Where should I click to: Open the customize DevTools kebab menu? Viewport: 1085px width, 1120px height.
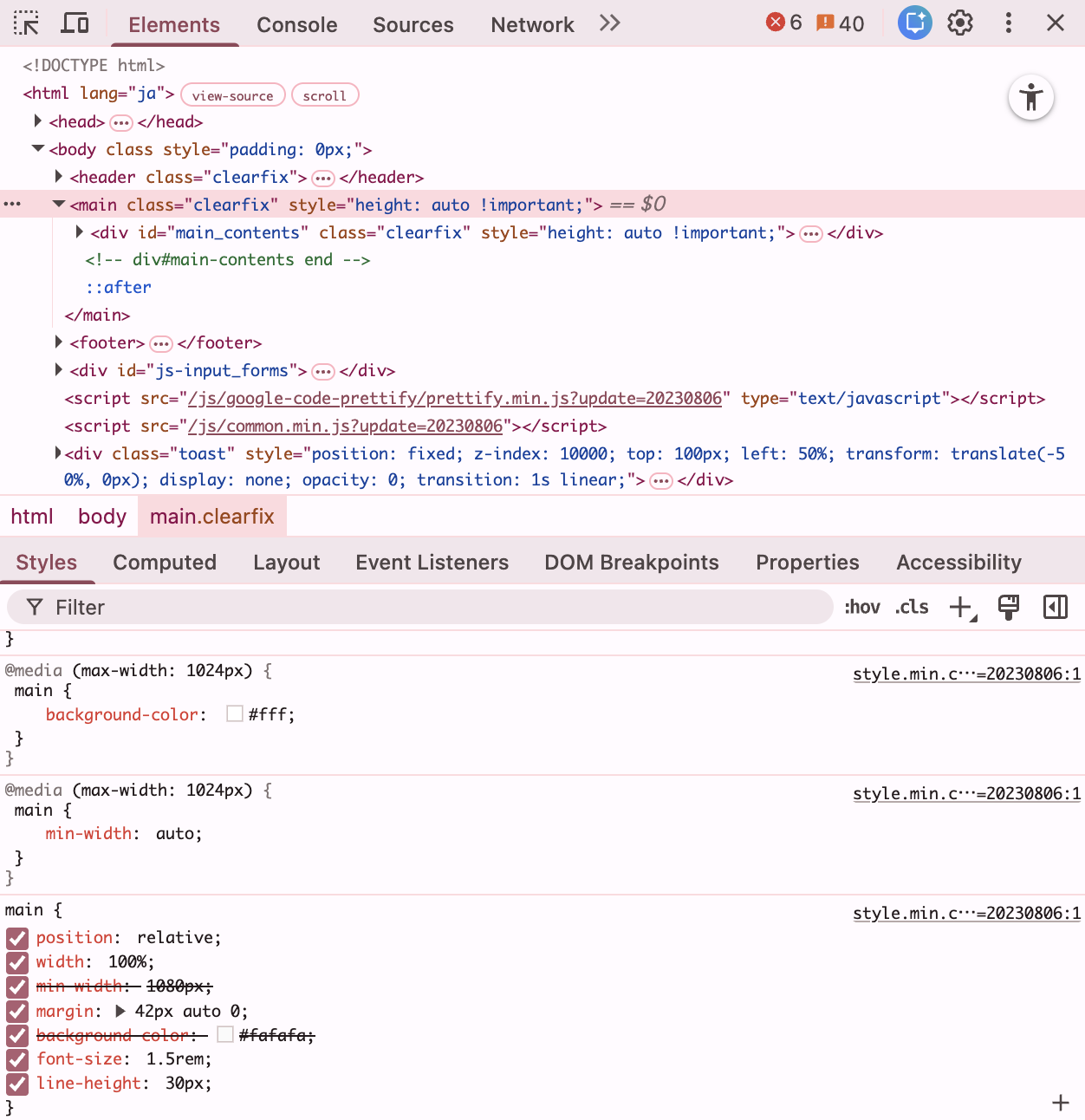1008,23
